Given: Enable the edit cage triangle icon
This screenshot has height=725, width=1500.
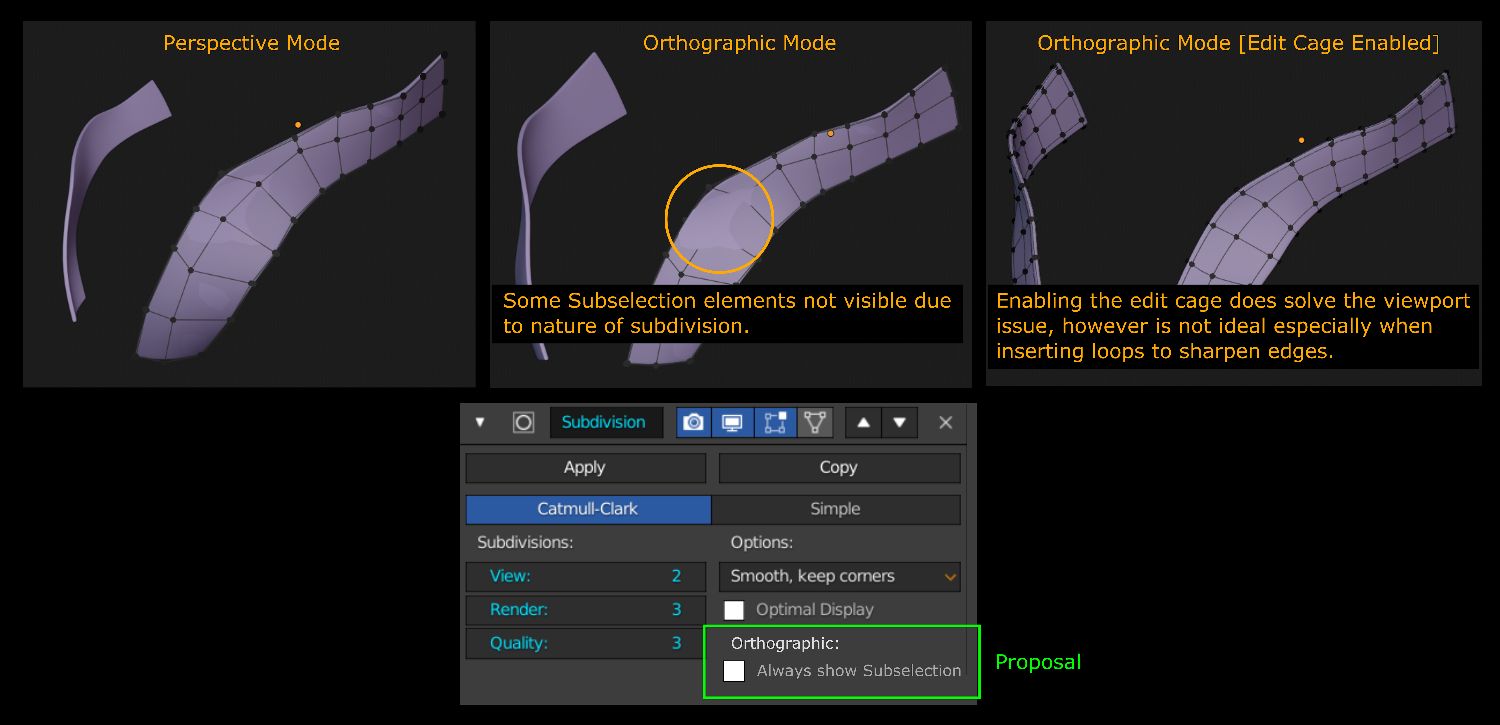Looking at the screenshot, I should [816, 422].
